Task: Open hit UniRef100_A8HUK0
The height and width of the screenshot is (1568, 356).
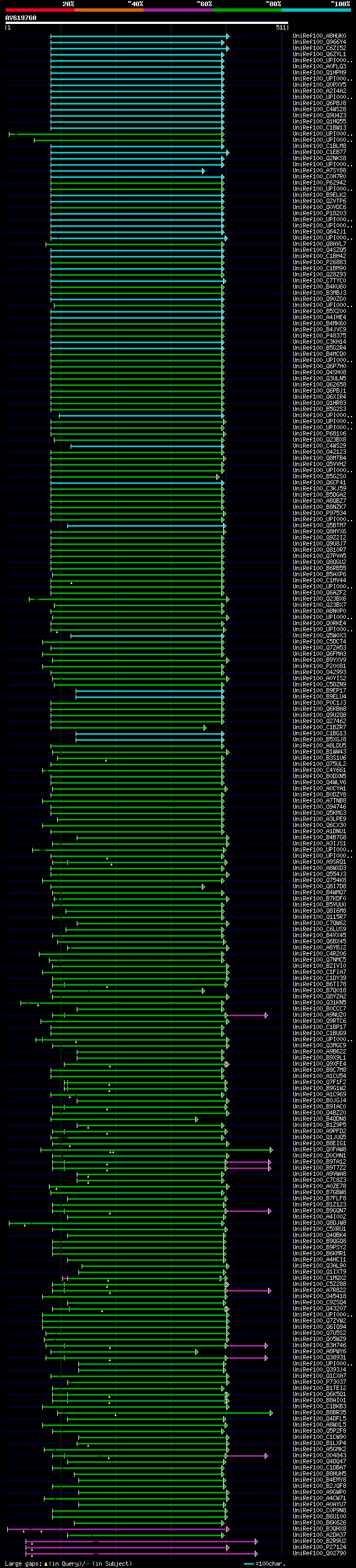Action: point(319,36)
